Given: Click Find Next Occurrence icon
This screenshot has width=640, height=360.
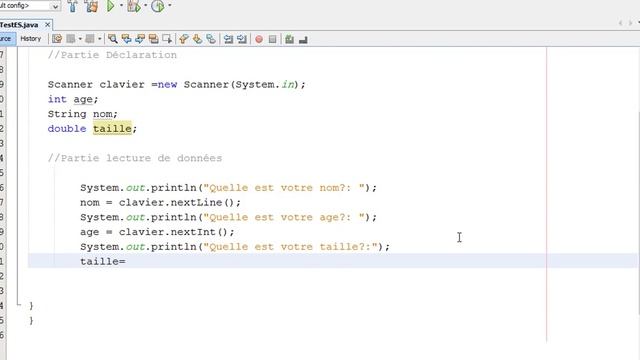Looking at the screenshot, I should [140, 39].
